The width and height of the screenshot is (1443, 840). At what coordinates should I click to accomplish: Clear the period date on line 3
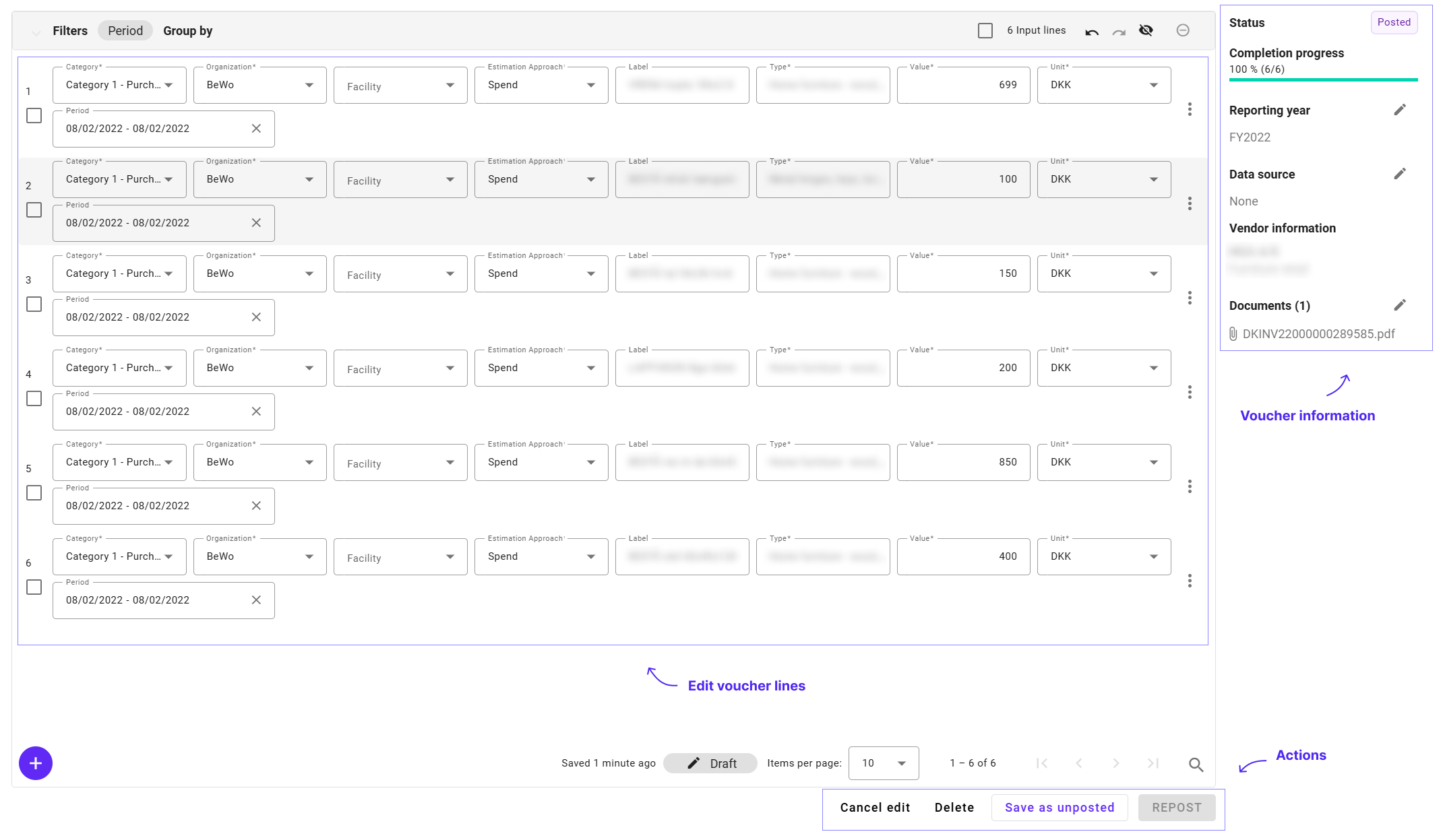click(256, 317)
